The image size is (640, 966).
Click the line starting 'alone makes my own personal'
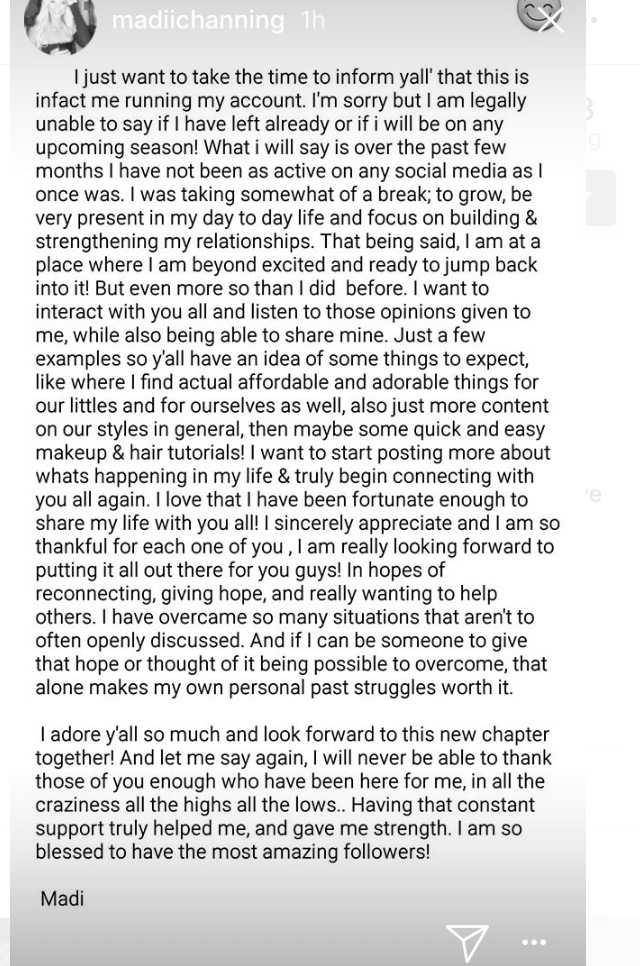pos(274,688)
